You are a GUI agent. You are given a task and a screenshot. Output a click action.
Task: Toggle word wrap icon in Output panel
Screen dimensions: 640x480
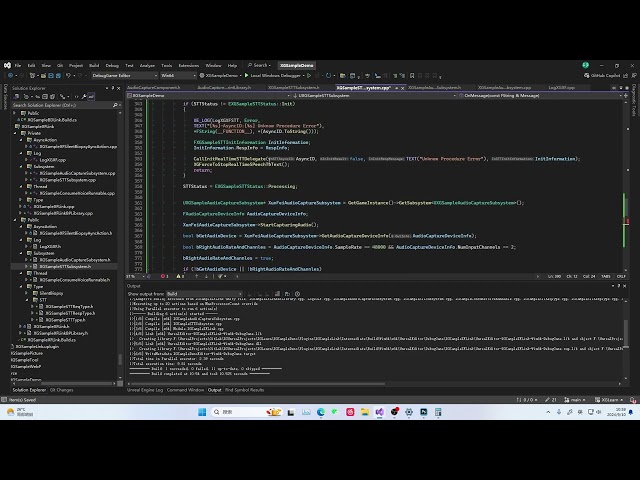click(287, 294)
